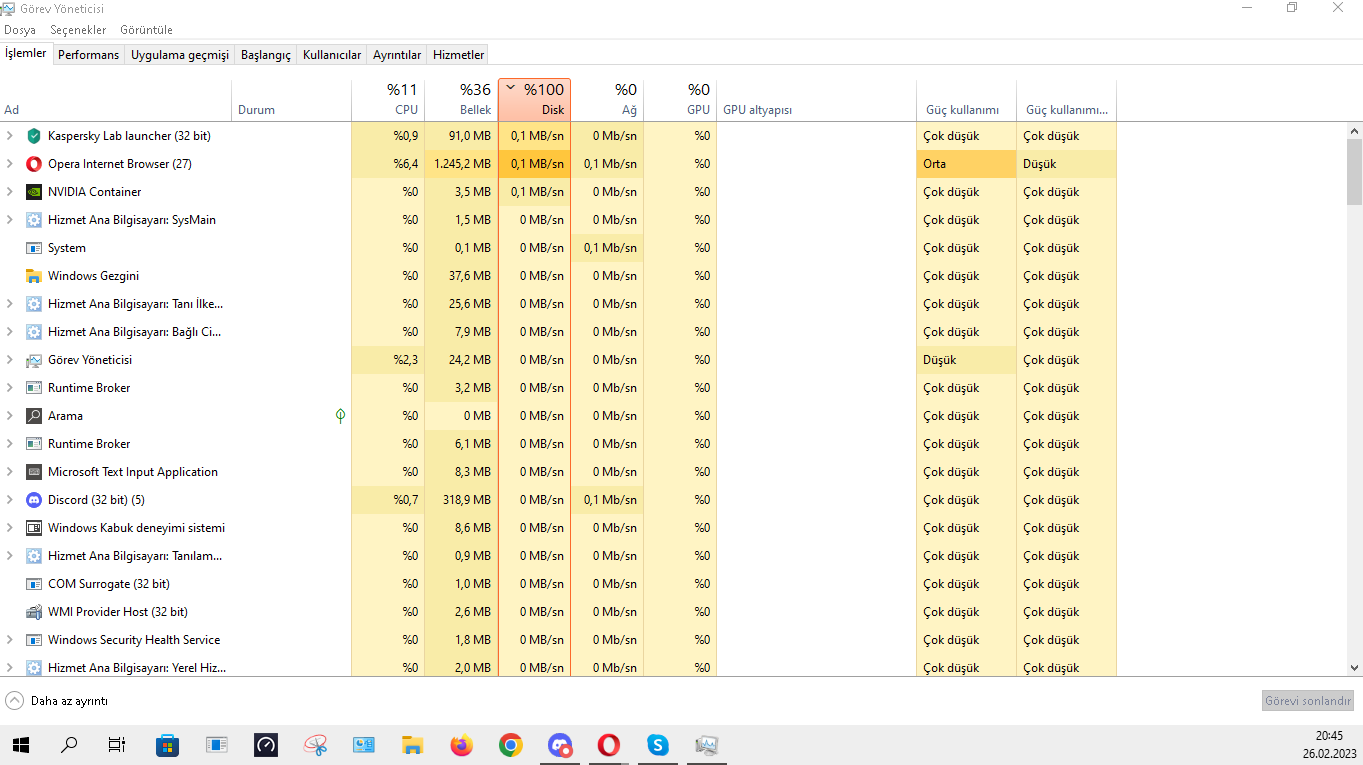The image size is (1363, 765).
Task: Open Microsoft Store from the taskbar
Action: [x=167, y=745]
